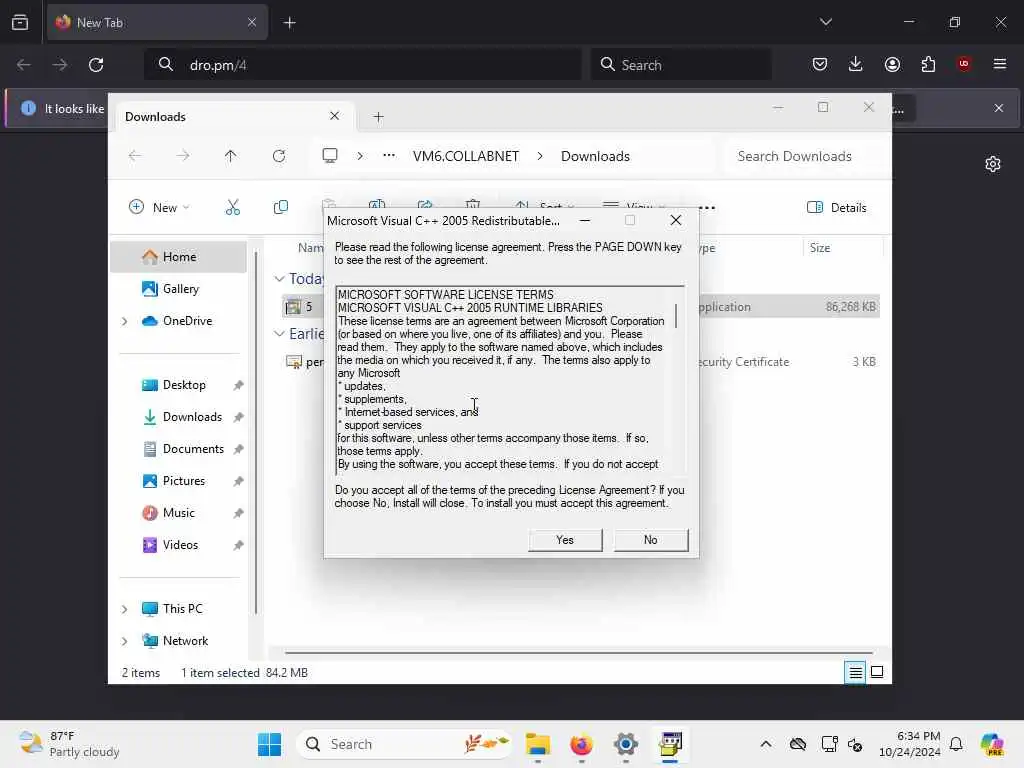Decline the license agreement with No
This screenshot has width=1024, height=768.
tap(650, 540)
